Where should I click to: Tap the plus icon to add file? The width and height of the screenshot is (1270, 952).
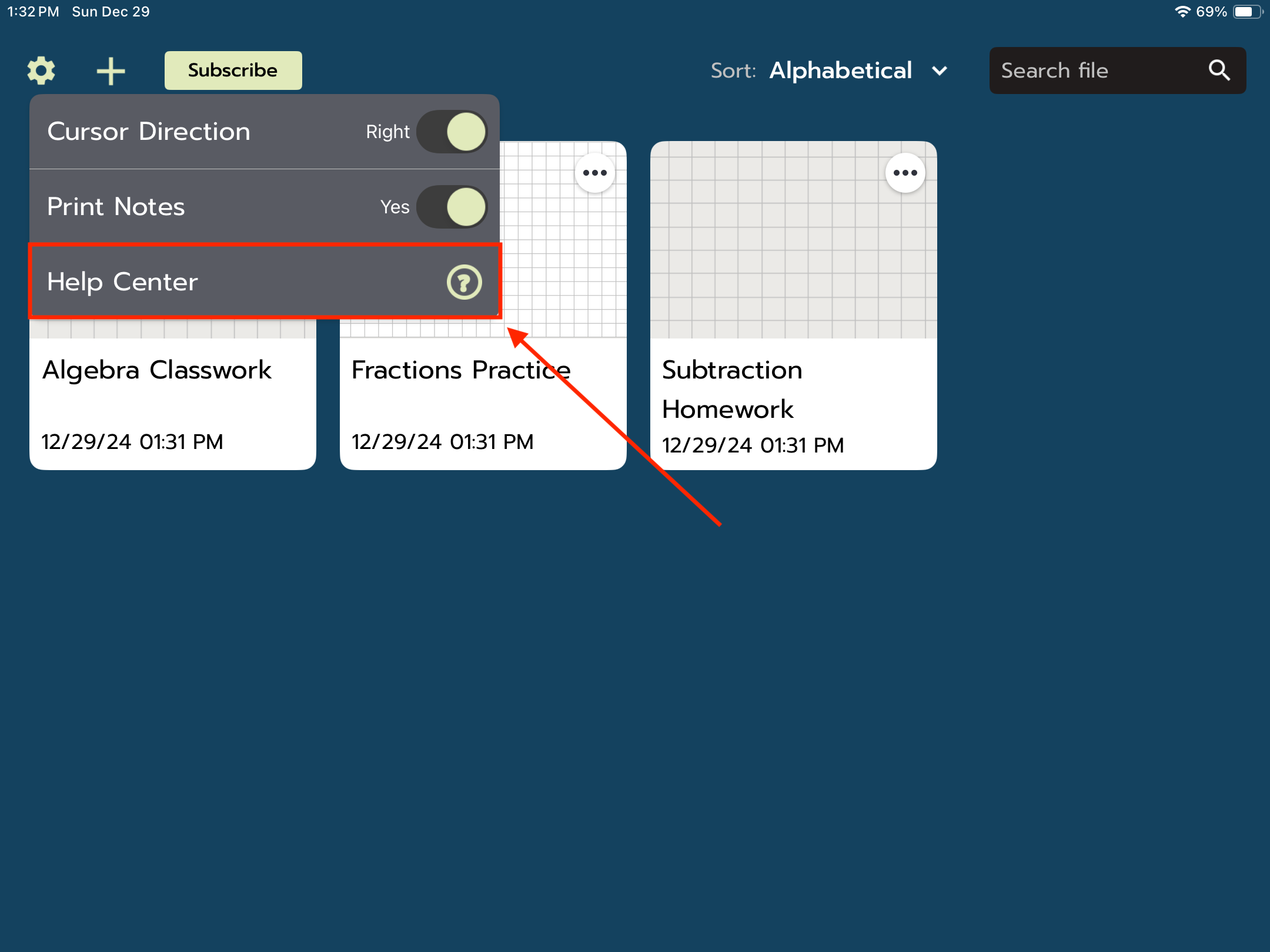point(111,71)
